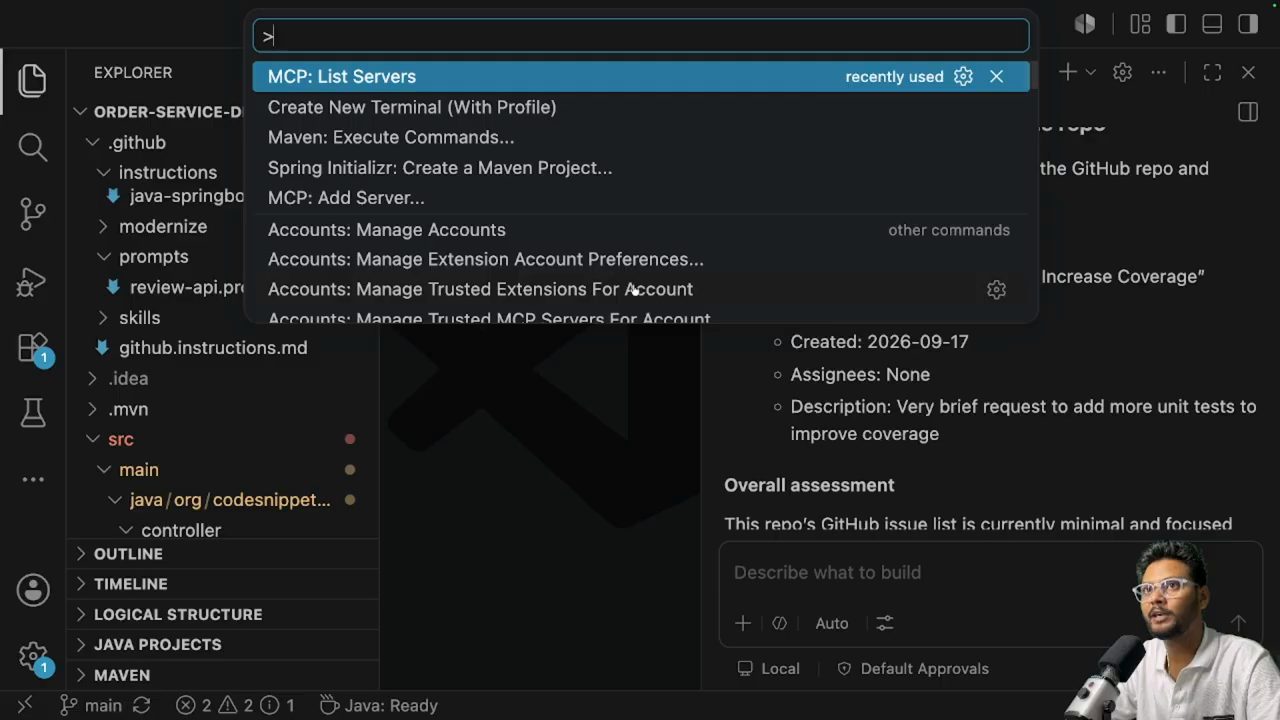Open the Source Control view

pos(32,214)
